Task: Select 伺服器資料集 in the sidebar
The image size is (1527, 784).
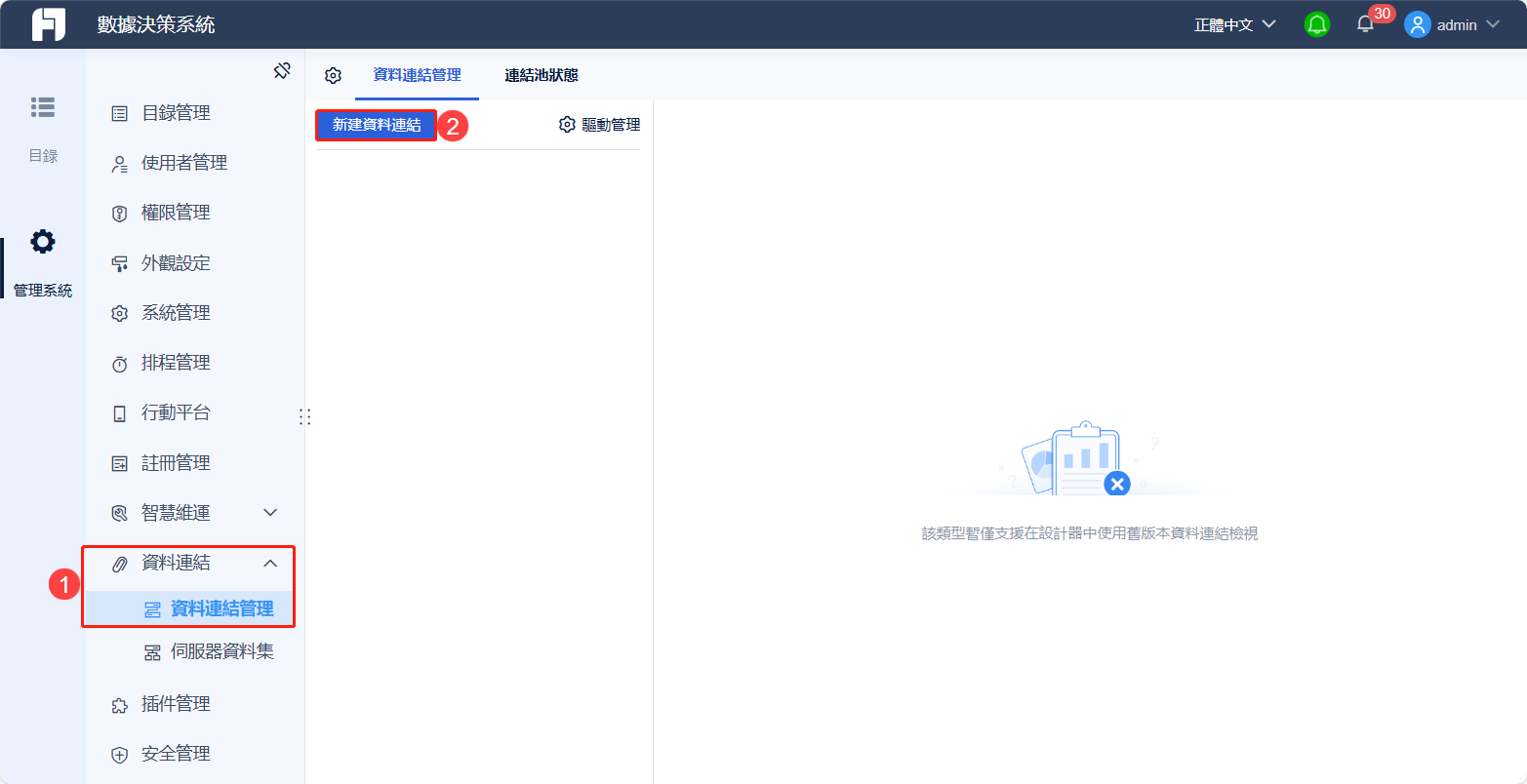Action: point(219,650)
